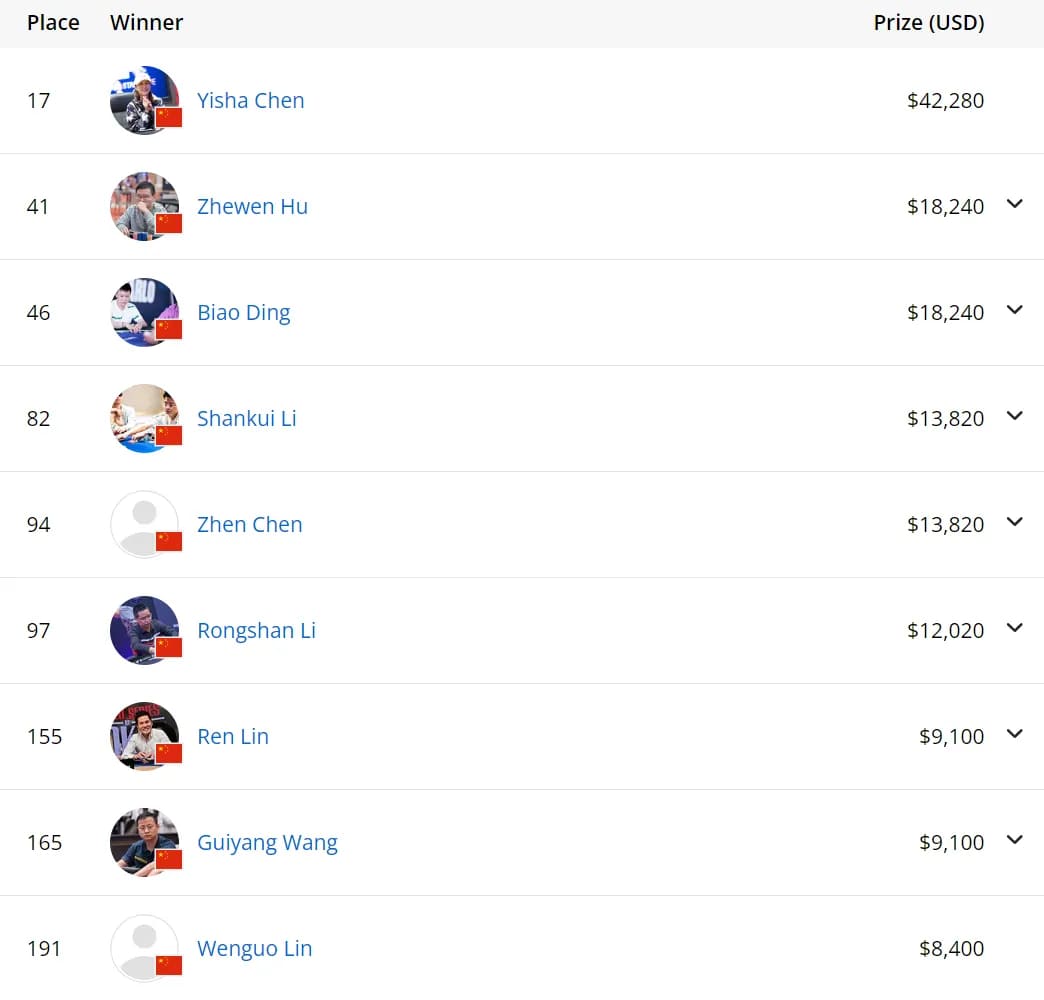
Task: Click Biao Ding's profile photo
Action: coord(144,312)
